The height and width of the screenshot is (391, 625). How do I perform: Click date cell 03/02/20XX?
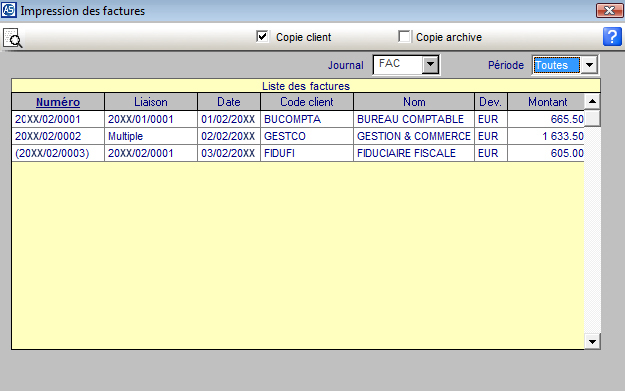click(229, 153)
